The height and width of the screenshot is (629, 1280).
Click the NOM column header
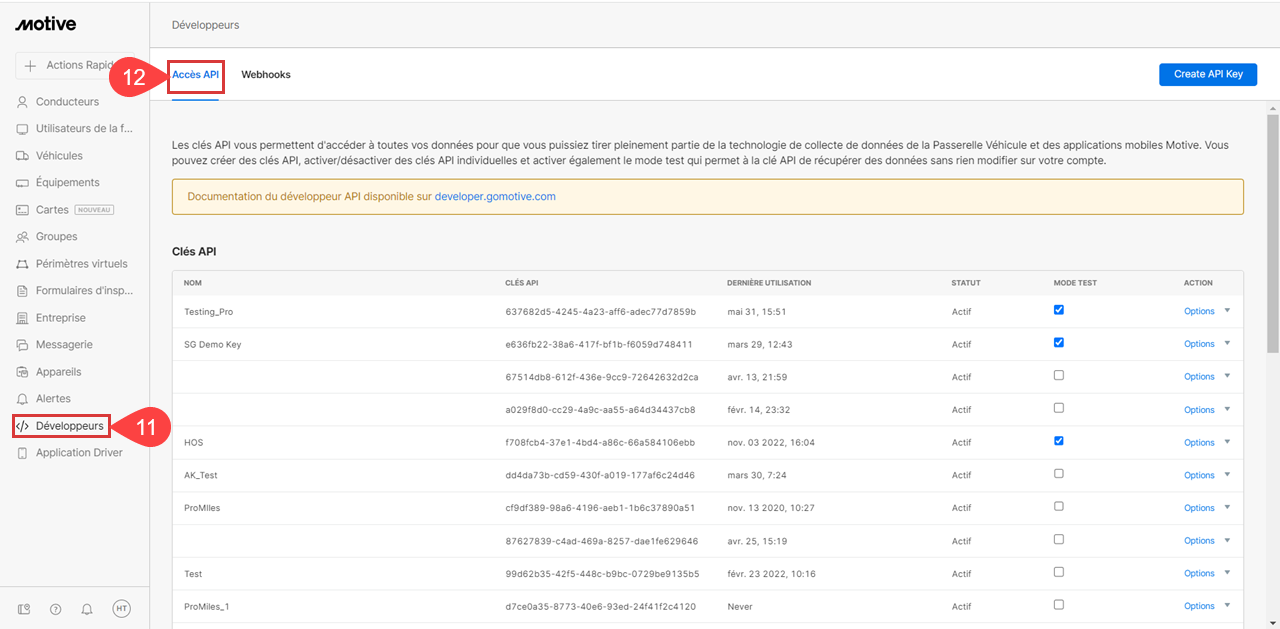tap(193, 283)
